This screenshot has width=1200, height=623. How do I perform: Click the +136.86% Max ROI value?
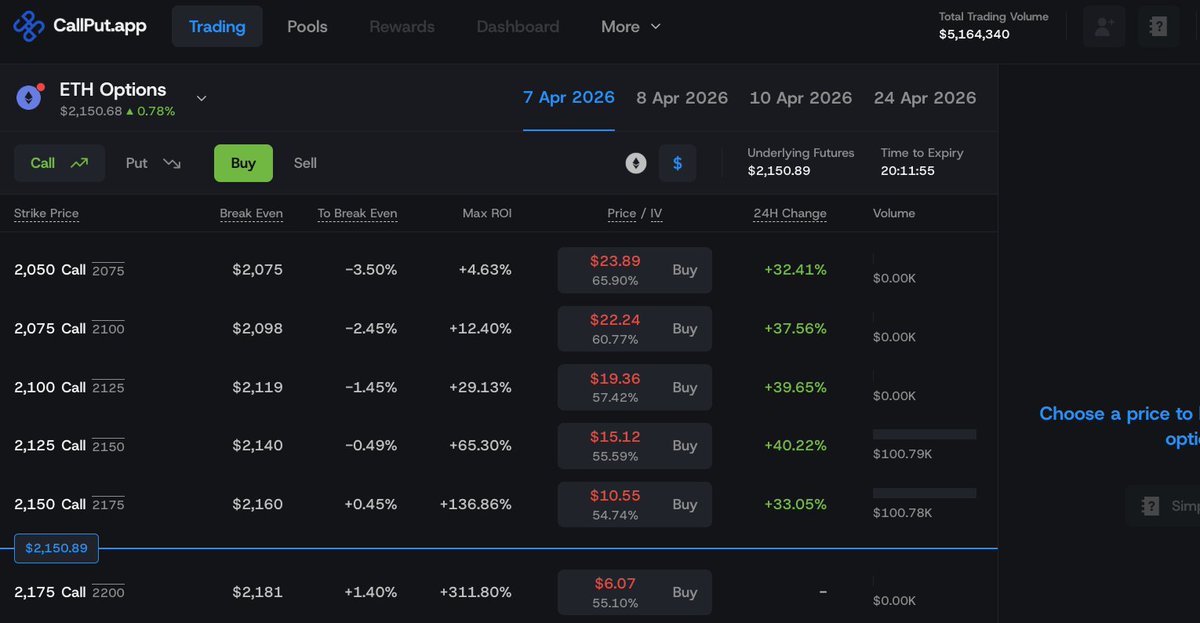(475, 505)
